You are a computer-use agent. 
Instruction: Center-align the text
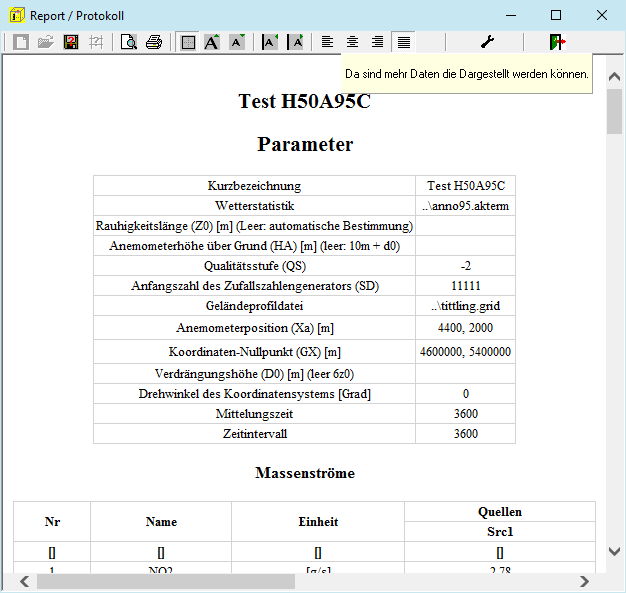pyautogui.click(x=352, y=42)
